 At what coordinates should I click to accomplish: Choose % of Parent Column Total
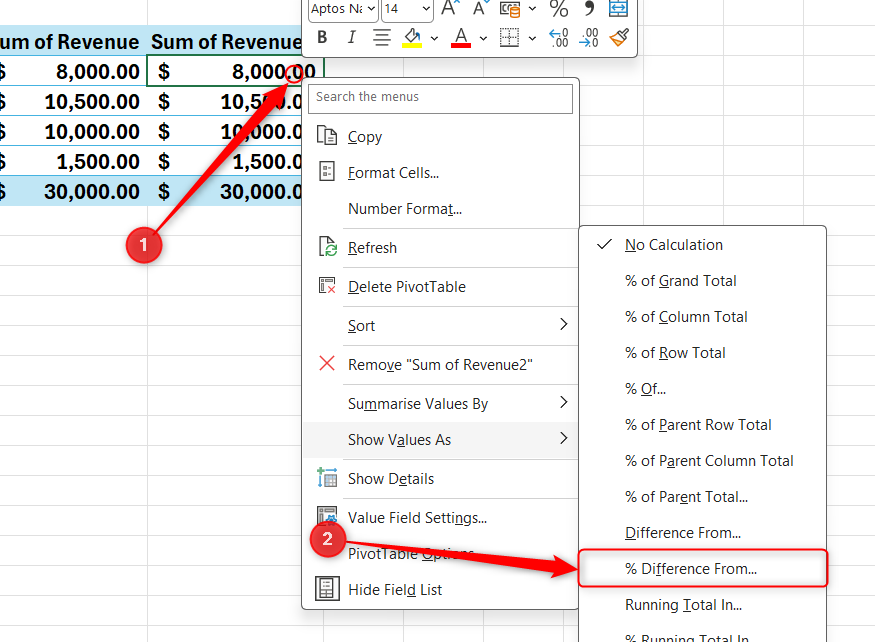[x=703, y=461]
